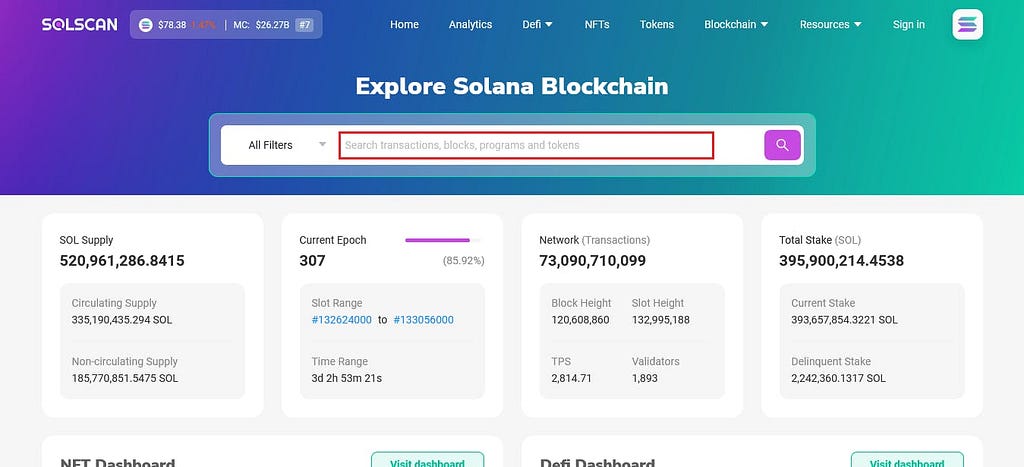Focus the search transactions input field

(526, 145)
